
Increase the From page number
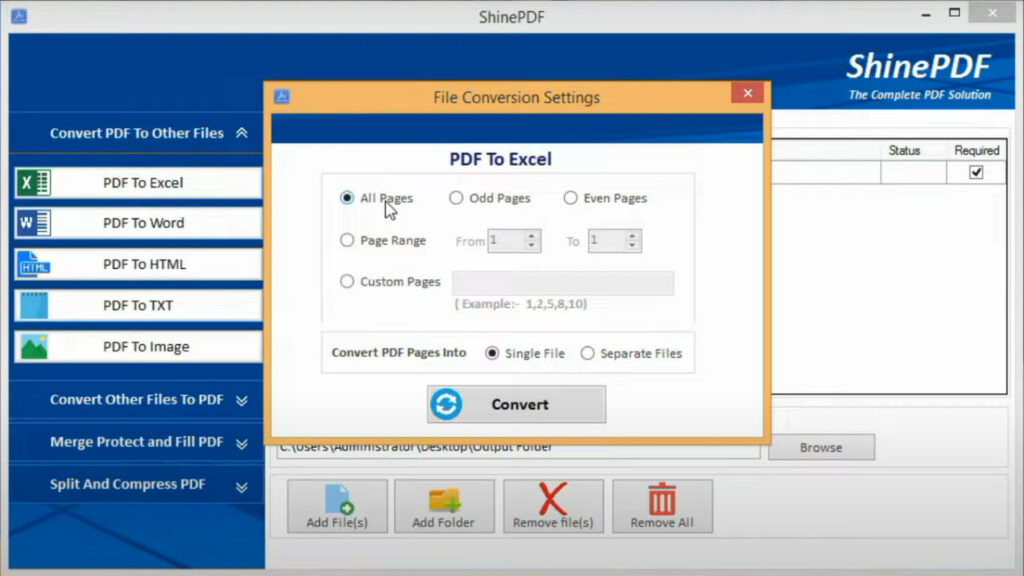coord(532,236)
